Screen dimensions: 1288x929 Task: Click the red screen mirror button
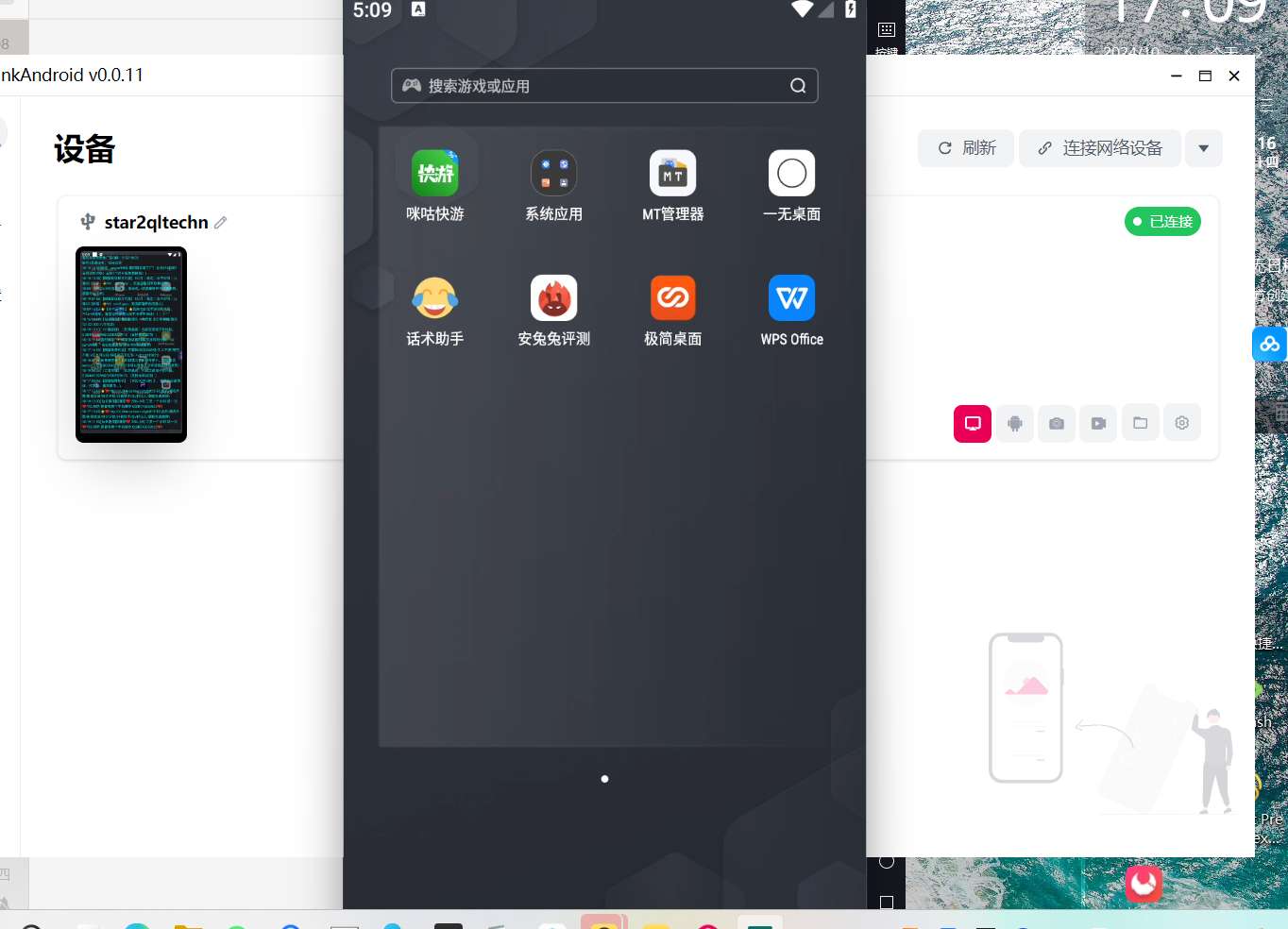973,423
